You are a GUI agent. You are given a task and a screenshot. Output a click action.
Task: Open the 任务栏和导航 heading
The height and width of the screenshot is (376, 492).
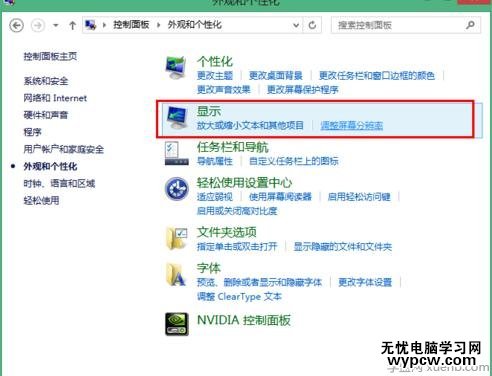pyautogui.click(x=233, y=147)
